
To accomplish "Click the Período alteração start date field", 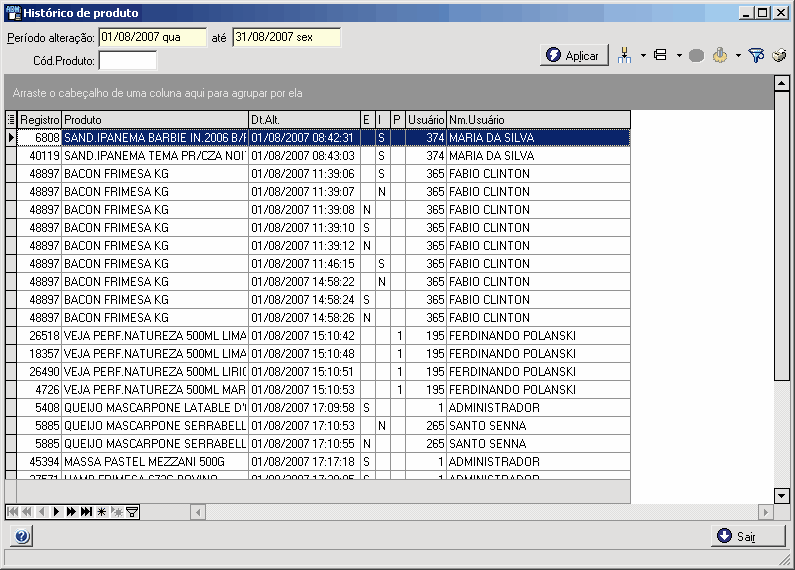I will tap(153, 37).
